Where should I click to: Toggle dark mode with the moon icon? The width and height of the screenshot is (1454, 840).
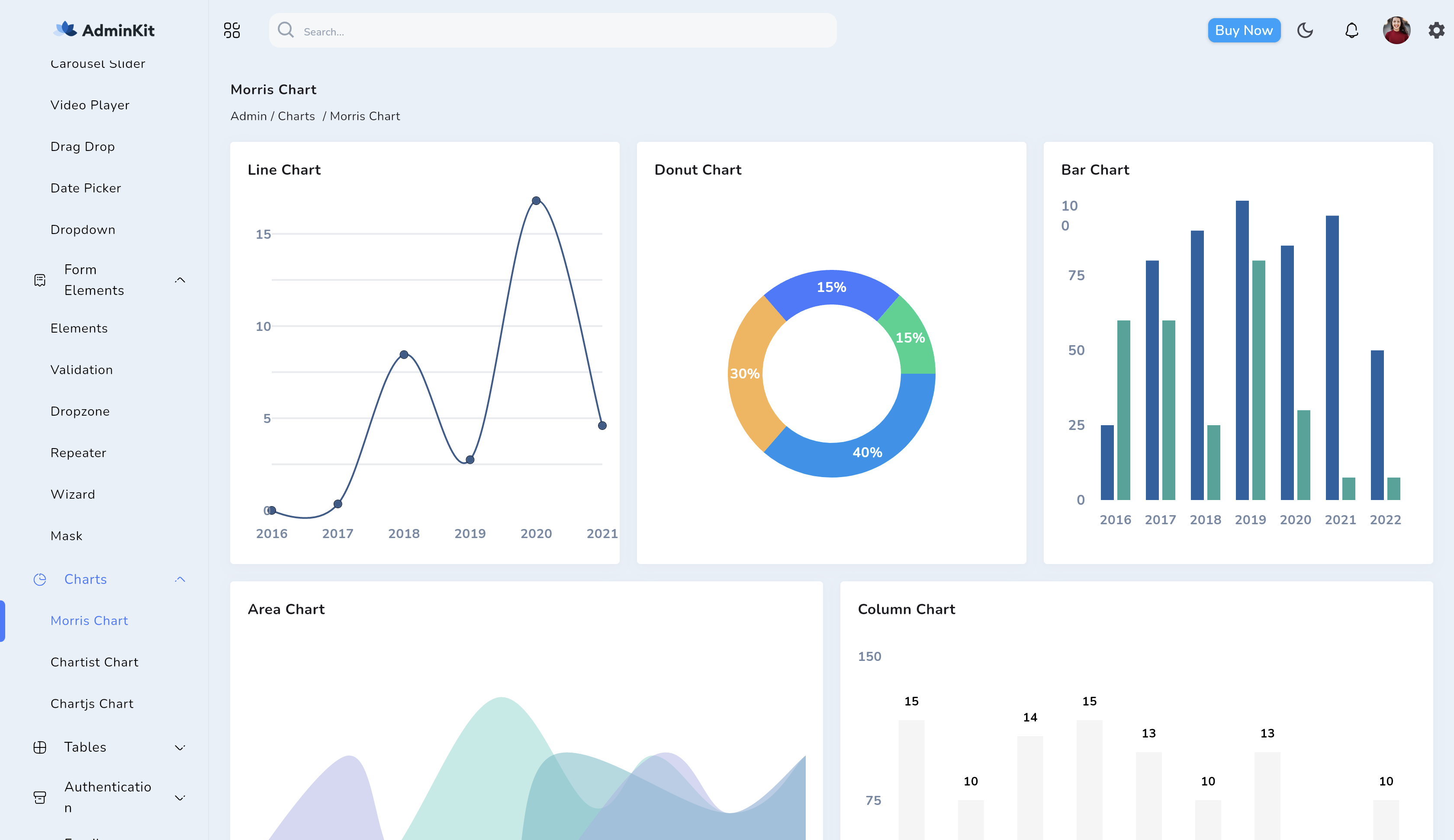[x=1306, y=30]
